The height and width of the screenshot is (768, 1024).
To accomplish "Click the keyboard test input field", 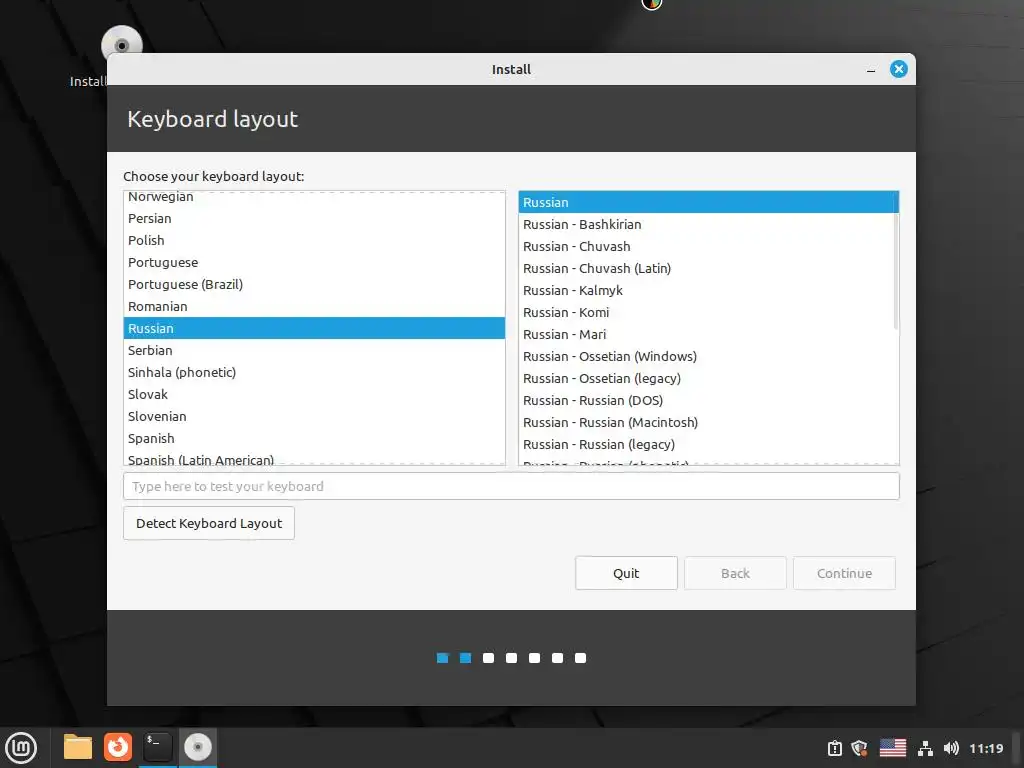I will [x=511, y=487].
